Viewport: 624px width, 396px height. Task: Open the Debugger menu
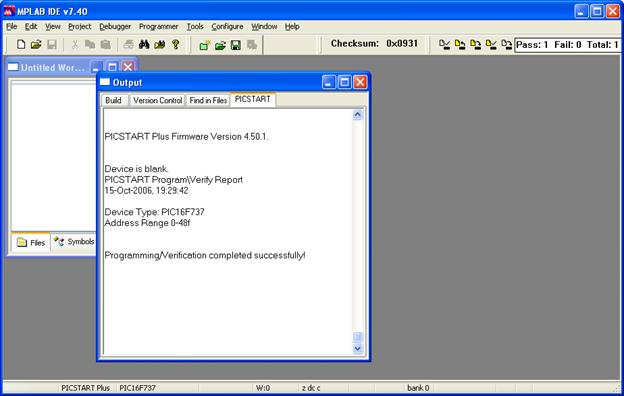(x=115, y=27)
